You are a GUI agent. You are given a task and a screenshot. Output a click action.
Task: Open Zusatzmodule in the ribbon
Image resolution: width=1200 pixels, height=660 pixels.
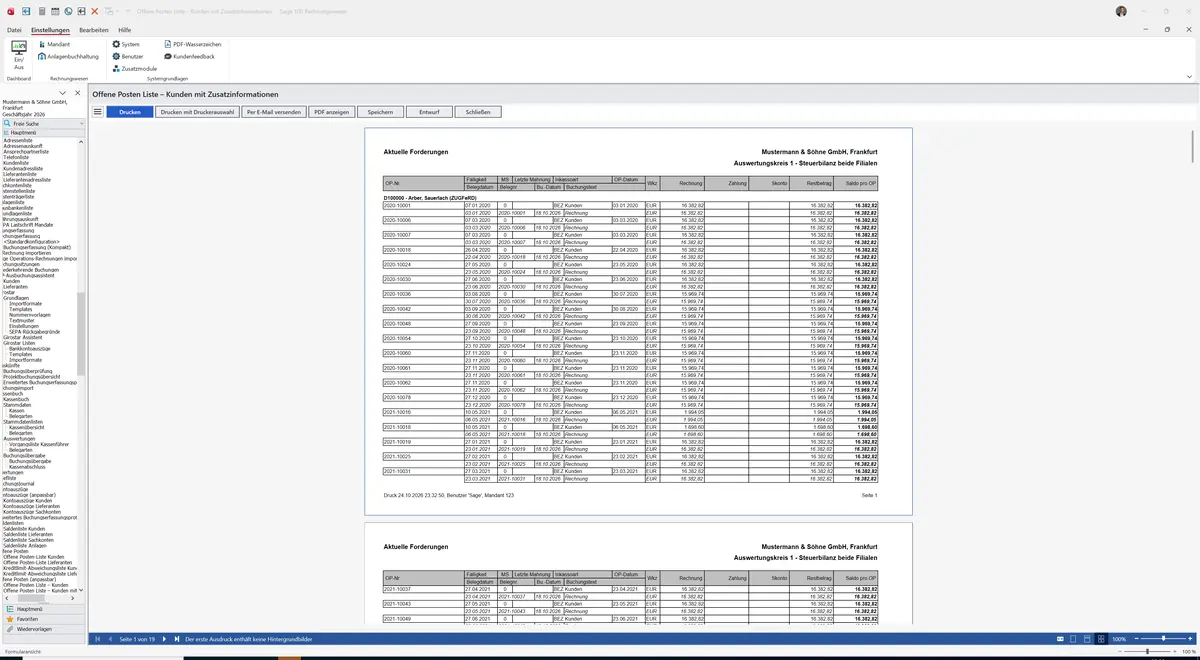[x=134, y=69]
